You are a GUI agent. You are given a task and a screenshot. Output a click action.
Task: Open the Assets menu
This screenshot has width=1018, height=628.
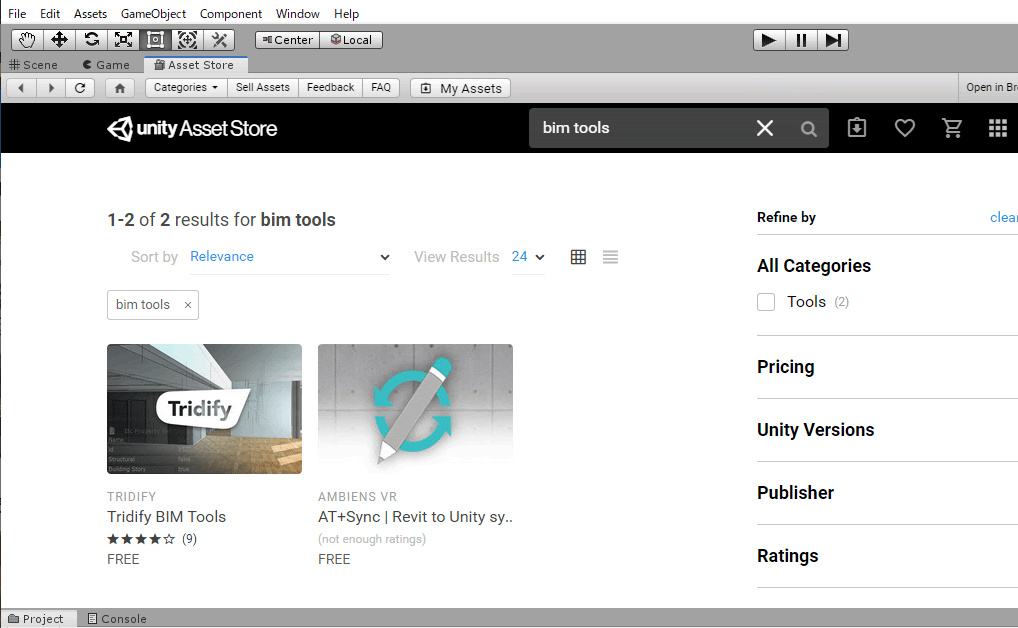point(90,14)
